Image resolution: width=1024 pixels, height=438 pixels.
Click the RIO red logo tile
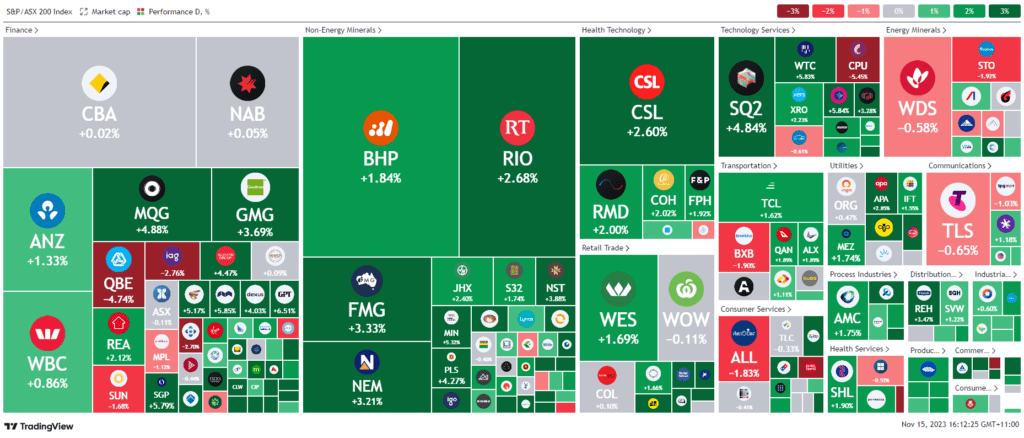517,127
